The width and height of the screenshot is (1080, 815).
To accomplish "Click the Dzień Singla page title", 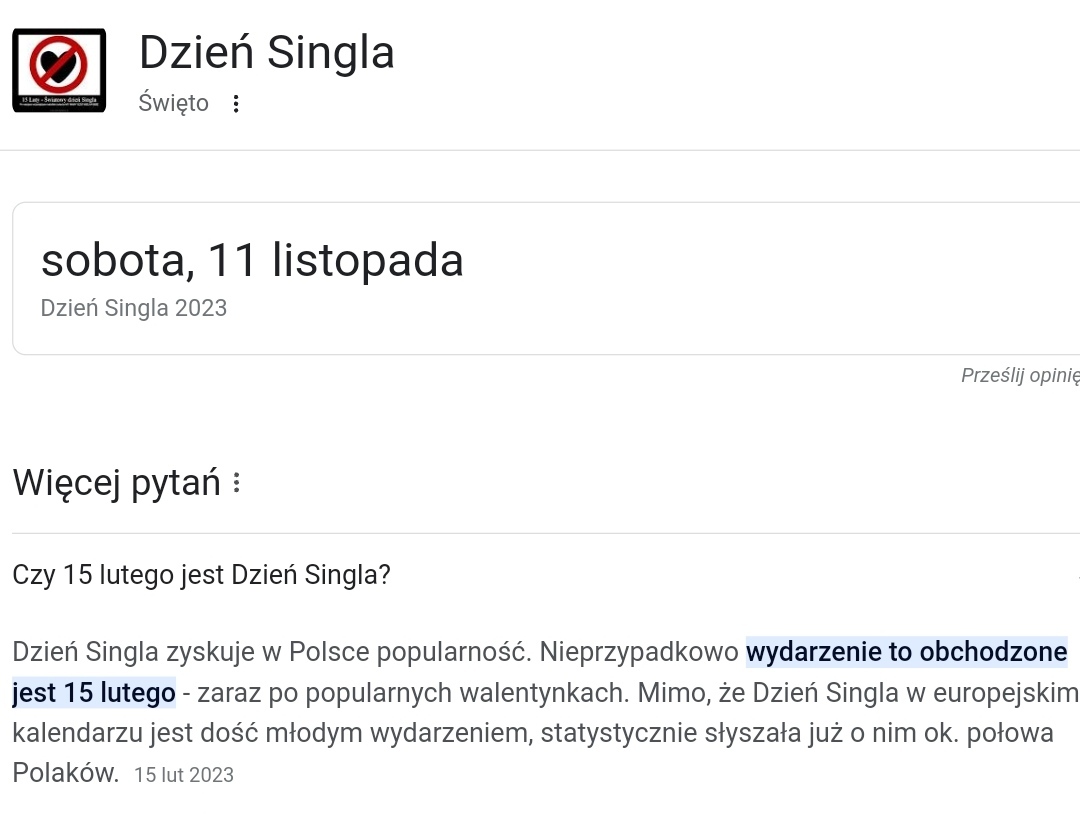I will (266, 53).
